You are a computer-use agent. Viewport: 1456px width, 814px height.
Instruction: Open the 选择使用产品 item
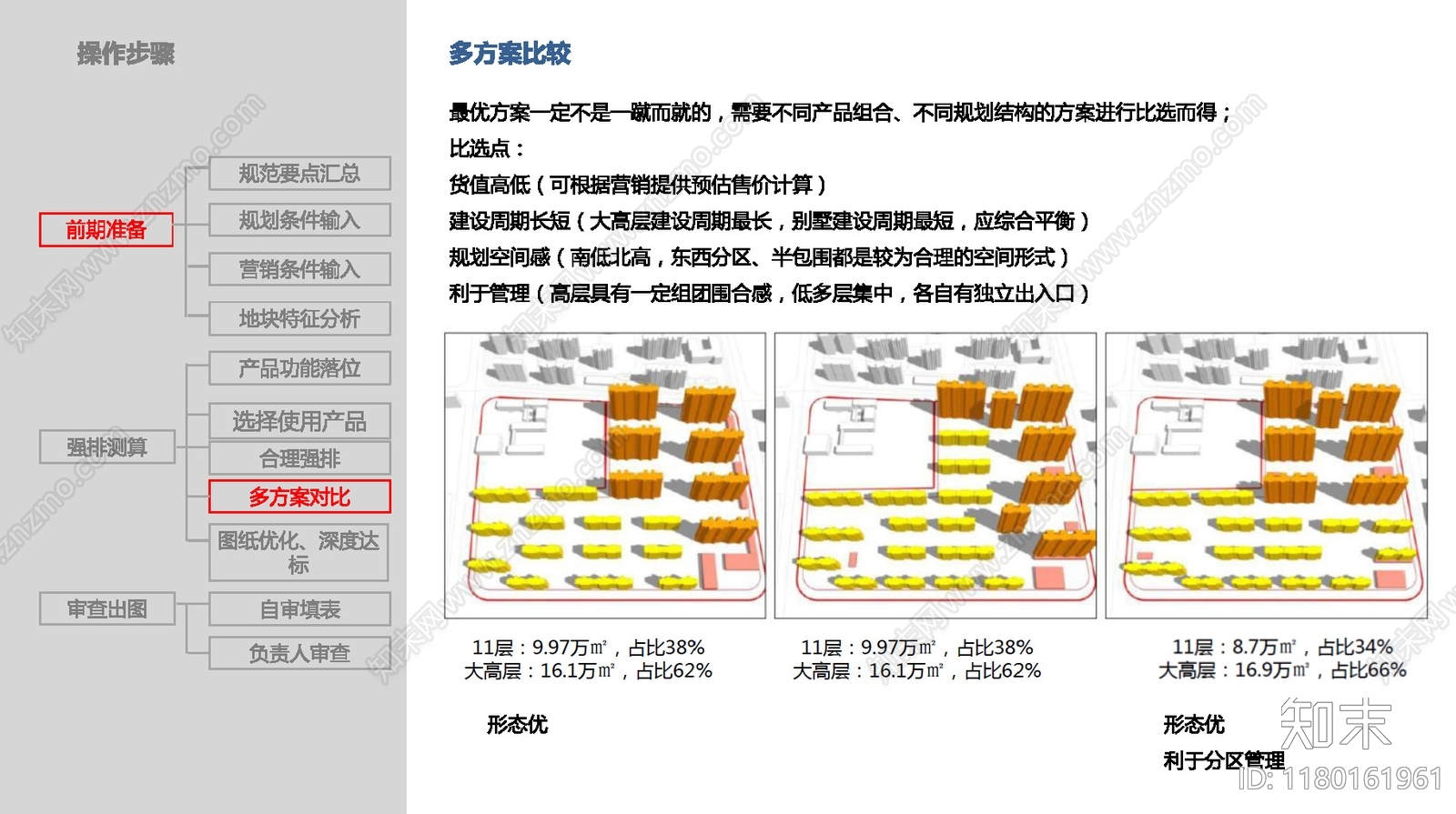299,421
